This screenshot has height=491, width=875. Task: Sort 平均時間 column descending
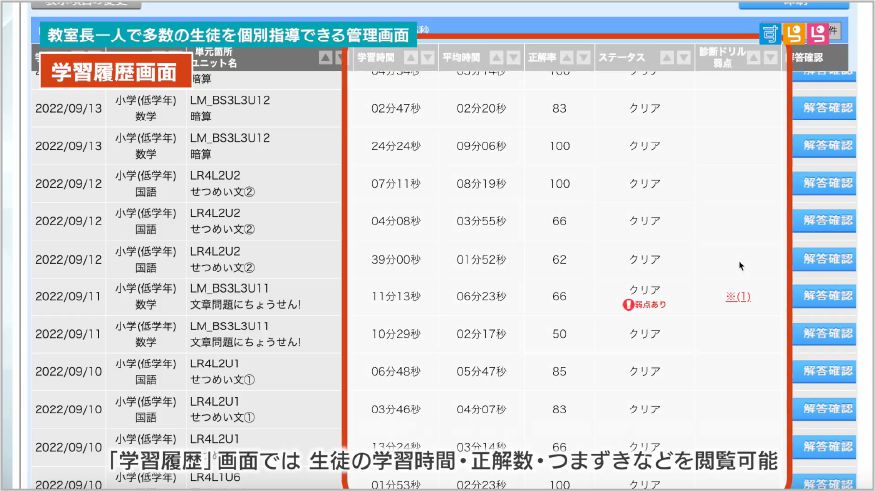tap(513, 58)
